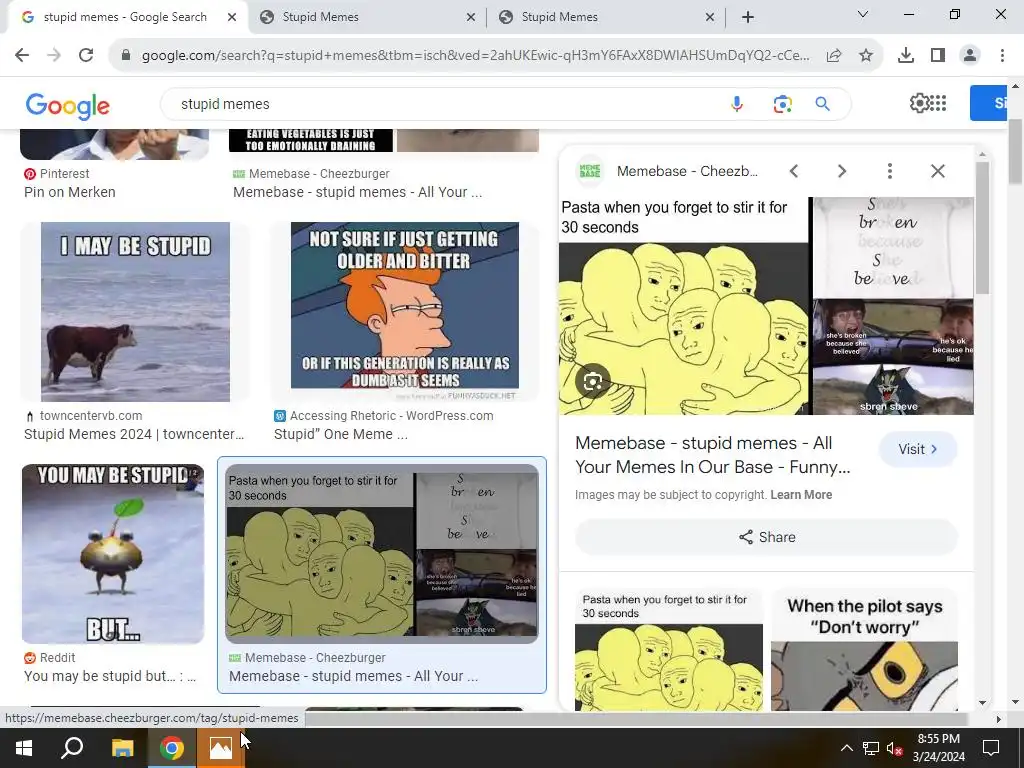The image size is (1024, 768).
Task: Close the third Stupid Memes tab
Action: [x=710, y=18]
